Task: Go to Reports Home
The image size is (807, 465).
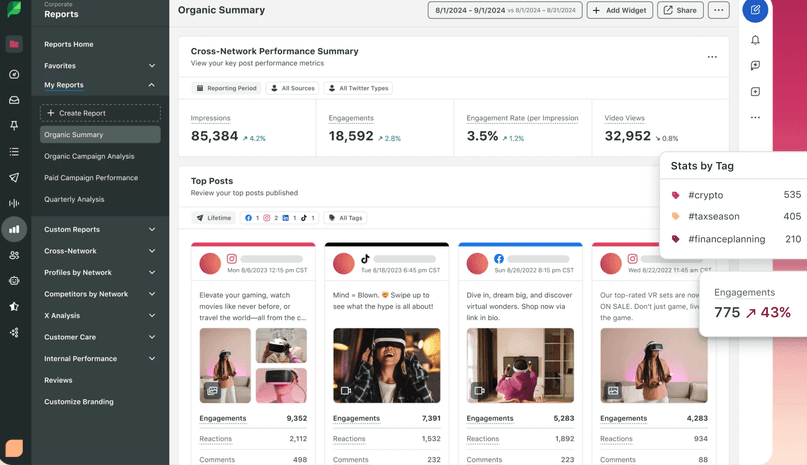Action: [x=68, y=44]
